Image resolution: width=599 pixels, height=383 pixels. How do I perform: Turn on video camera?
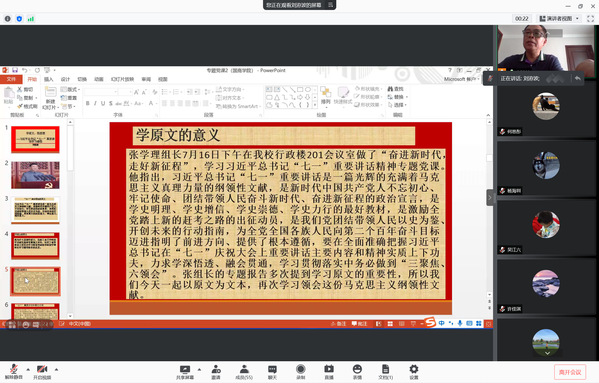pyautogui.click(x=42, y=372)
